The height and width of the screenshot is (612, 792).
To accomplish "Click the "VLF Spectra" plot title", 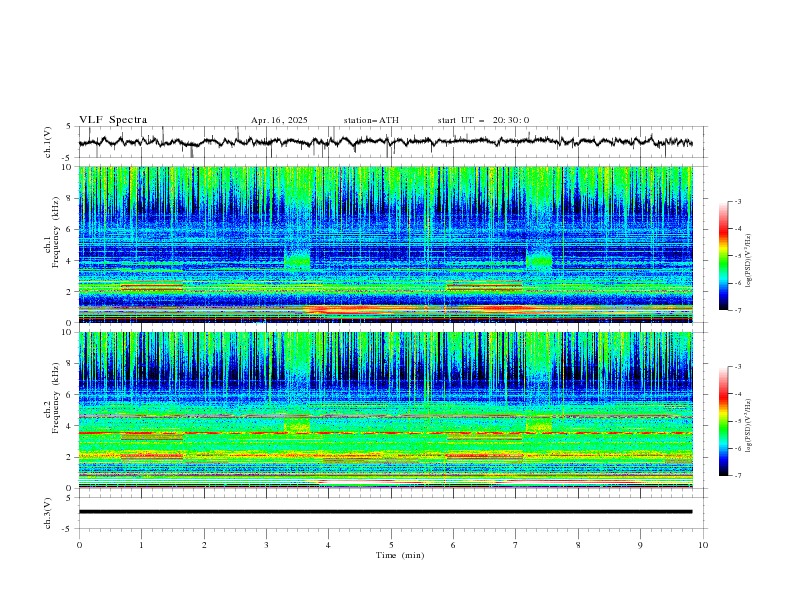I will pyautogui.click(x=113, y=120).
